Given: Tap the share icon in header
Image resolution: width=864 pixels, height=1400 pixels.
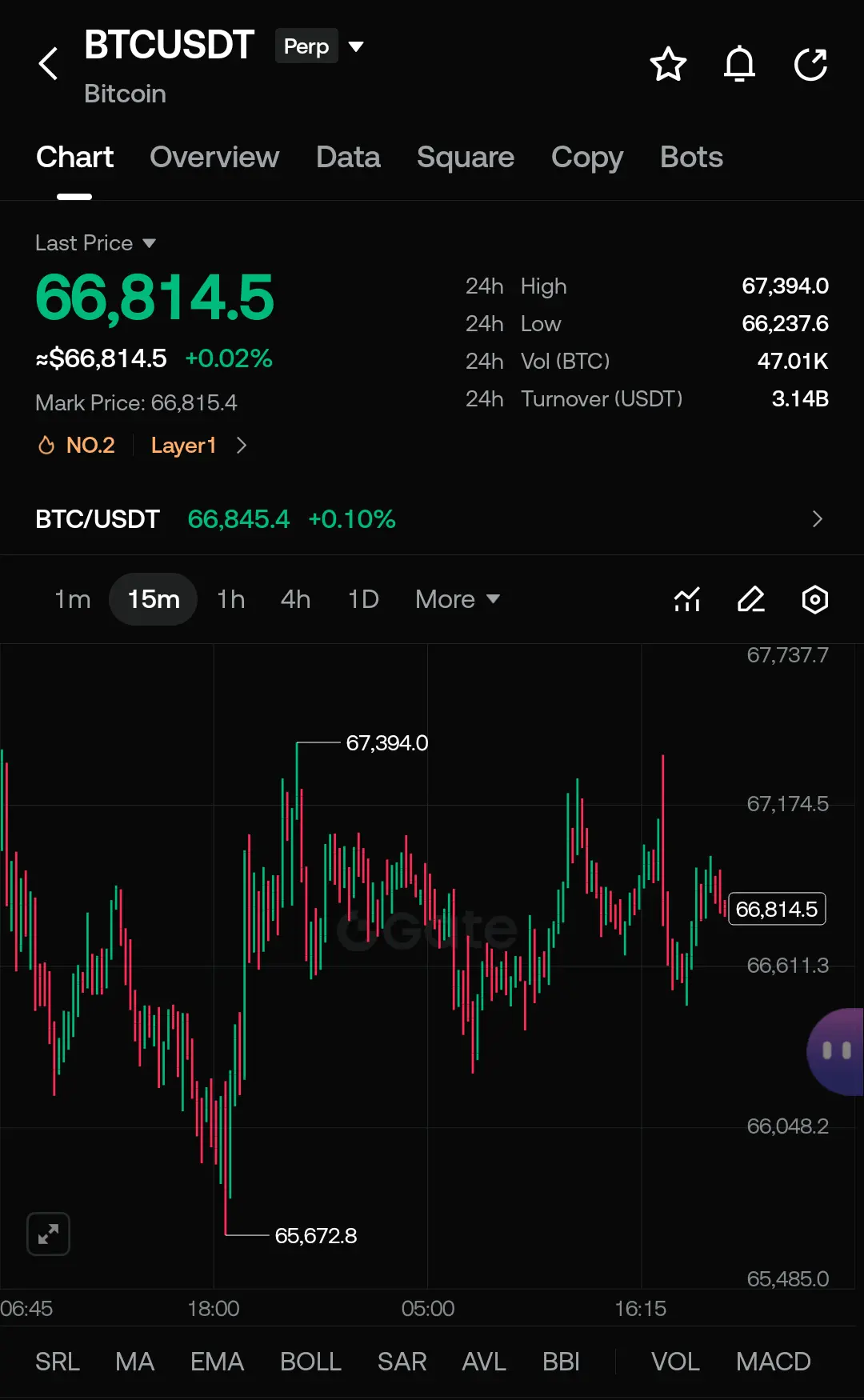Looking at the screenshot, I should pos(810,64).
